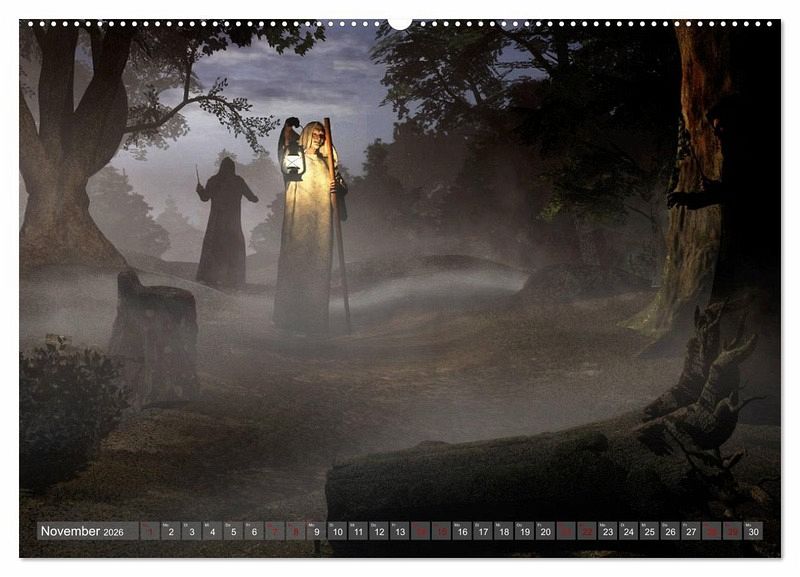Image resolution: width=800 pixels, height=577 pixels.
Task: Click the glowing lantern held by the figure
Action: click(293, 164)
